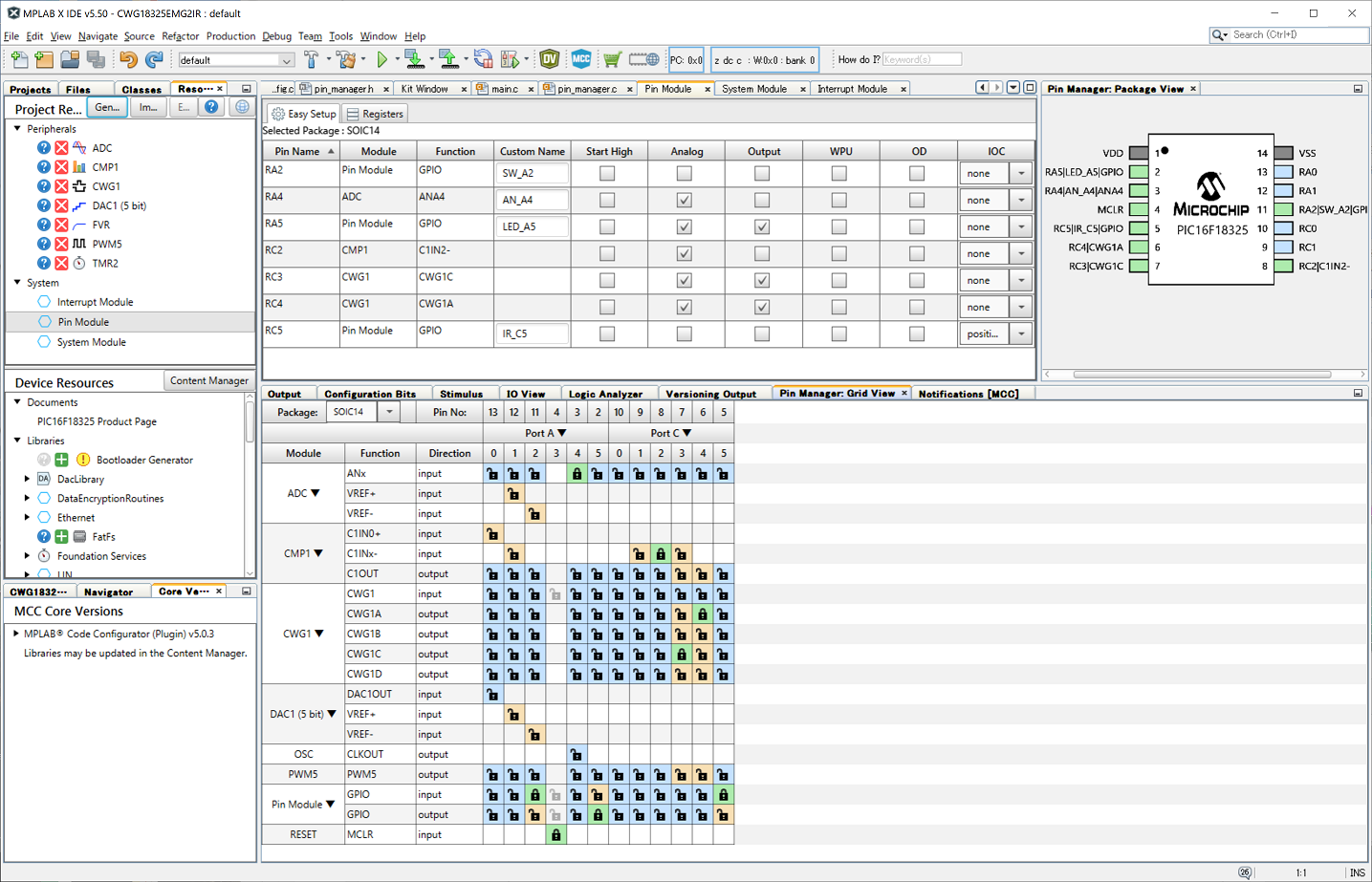Collapse the Libraries tree node

17,441
